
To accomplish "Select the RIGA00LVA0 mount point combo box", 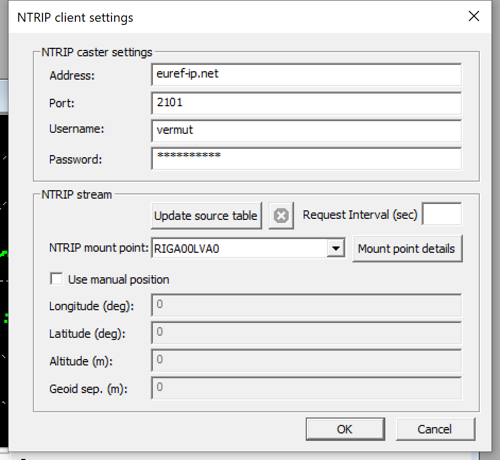I will pos(248,248).
